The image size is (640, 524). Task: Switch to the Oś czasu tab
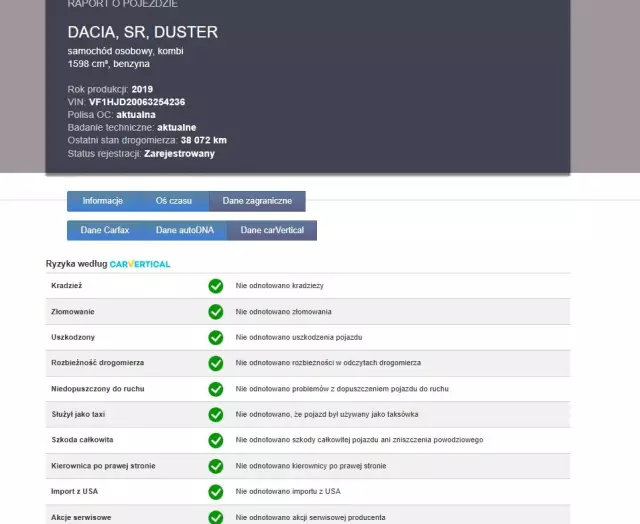(x=173, y=201)
